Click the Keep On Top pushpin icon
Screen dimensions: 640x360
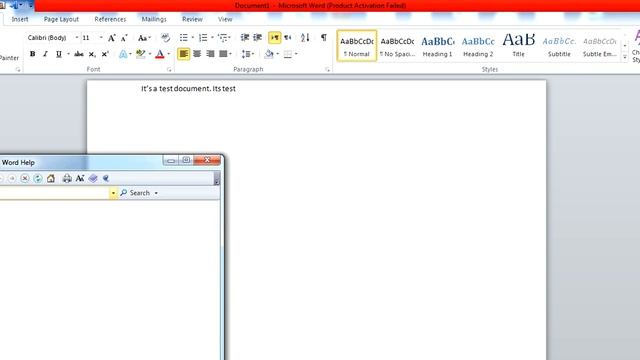tap(106, 178)
